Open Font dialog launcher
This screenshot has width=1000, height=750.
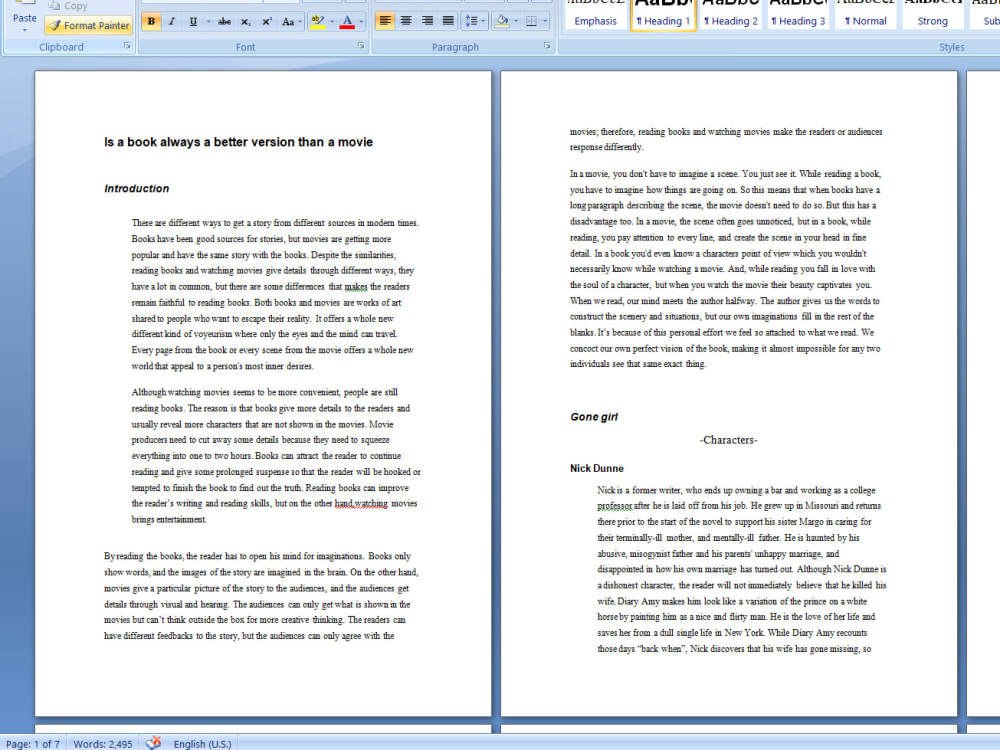pyautogui.click(x=361, y=46)
